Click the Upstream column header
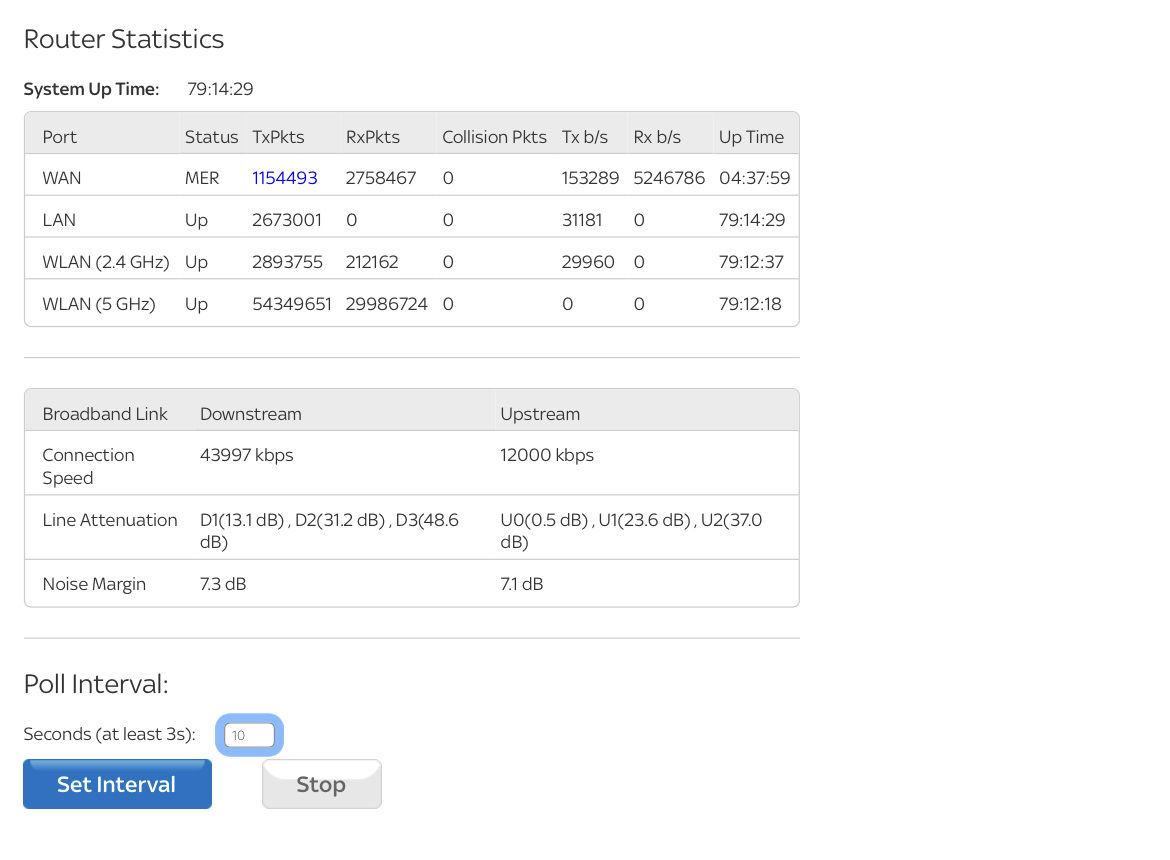The image size is (1170, 860). pos(540,414)
